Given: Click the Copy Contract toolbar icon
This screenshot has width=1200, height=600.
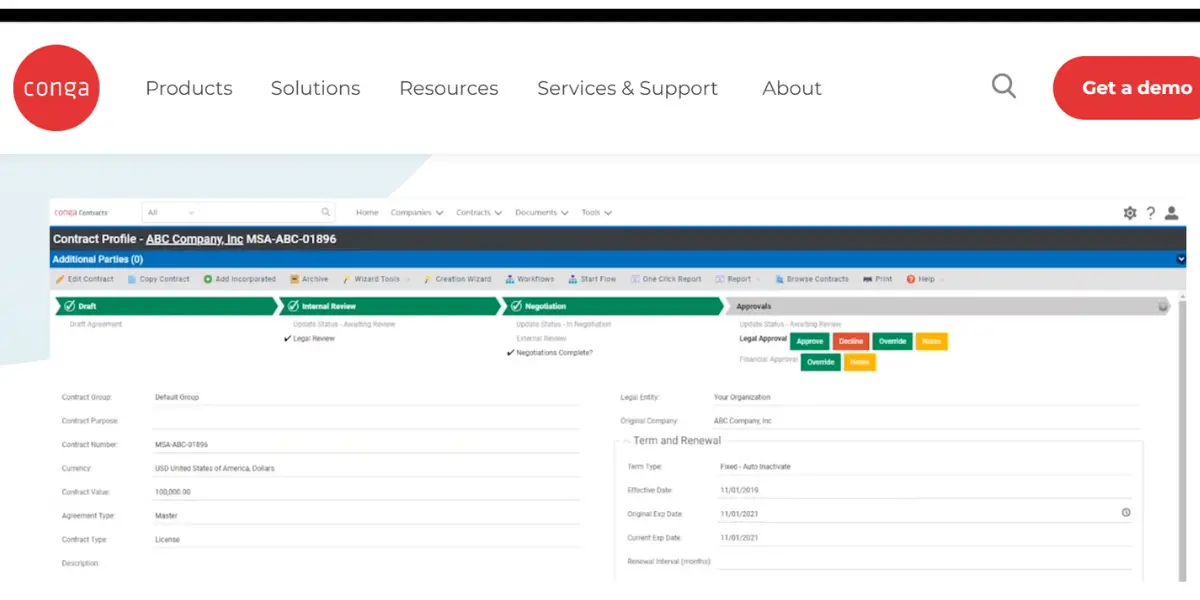Looking at the screenshot, I should coord(133,279).
